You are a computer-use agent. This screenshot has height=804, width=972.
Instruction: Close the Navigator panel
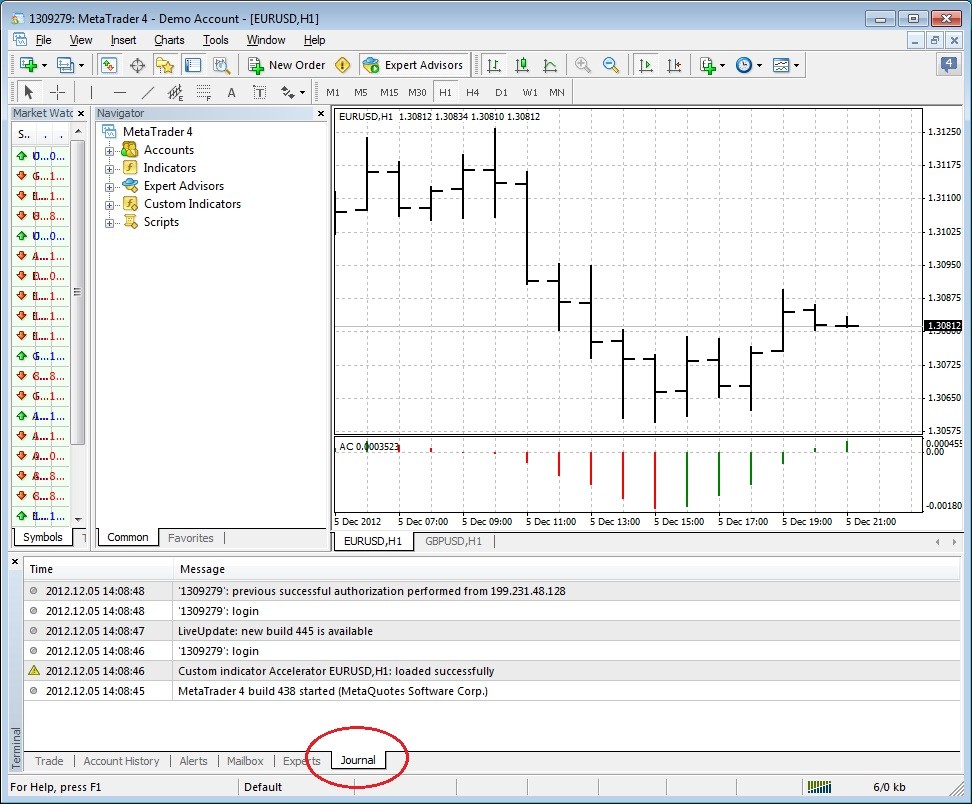pyautogui.click(x=320, y=113)
